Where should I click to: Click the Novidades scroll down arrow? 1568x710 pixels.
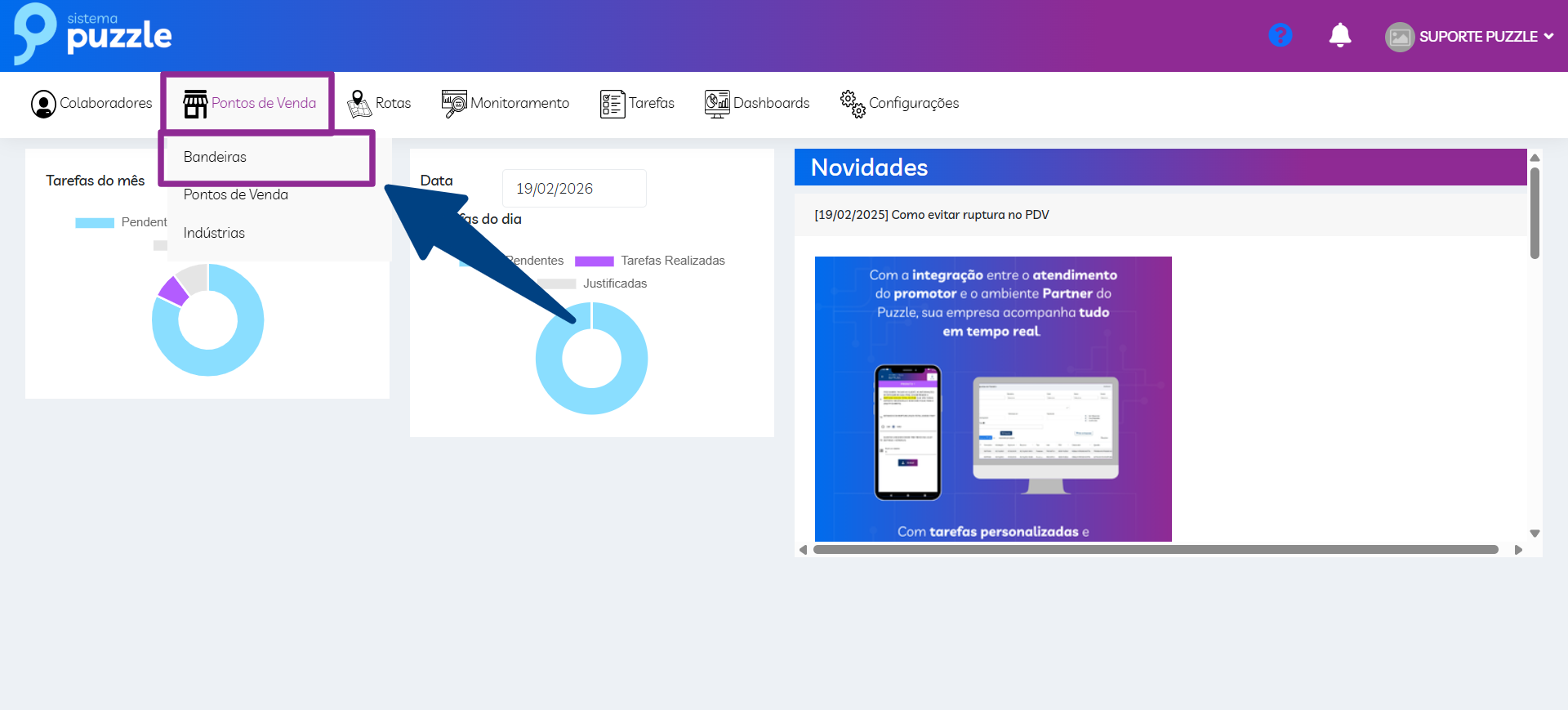1535,534
